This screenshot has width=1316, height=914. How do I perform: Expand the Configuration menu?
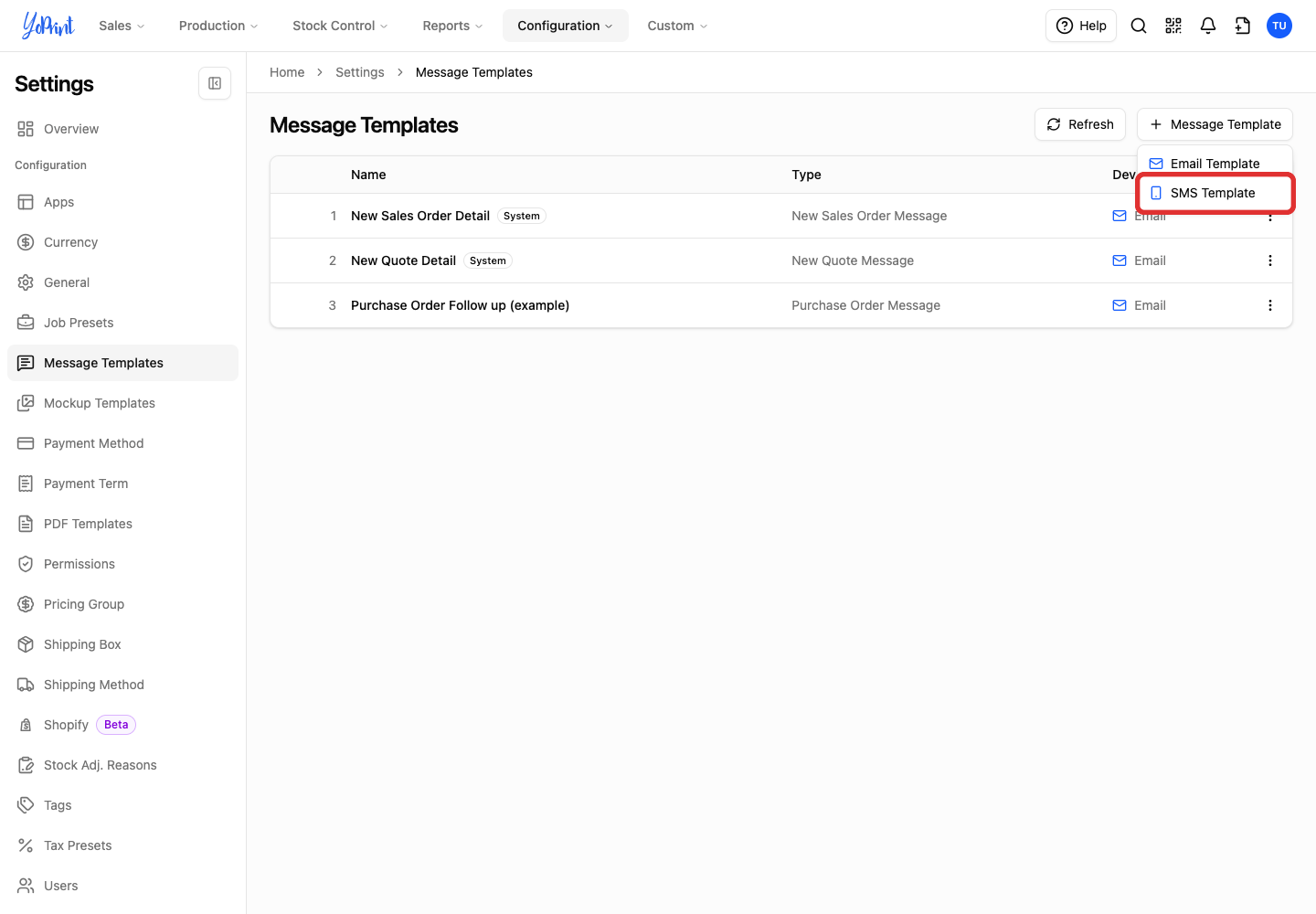(566, 26)
